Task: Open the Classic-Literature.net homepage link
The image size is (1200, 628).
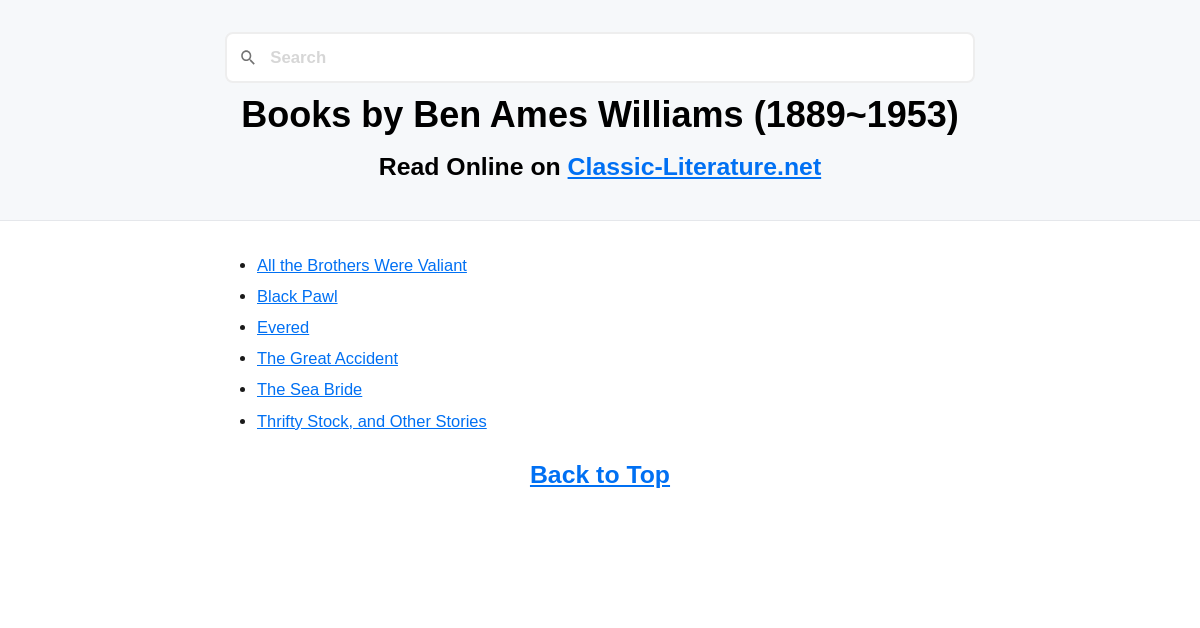Action: point(694,166)
